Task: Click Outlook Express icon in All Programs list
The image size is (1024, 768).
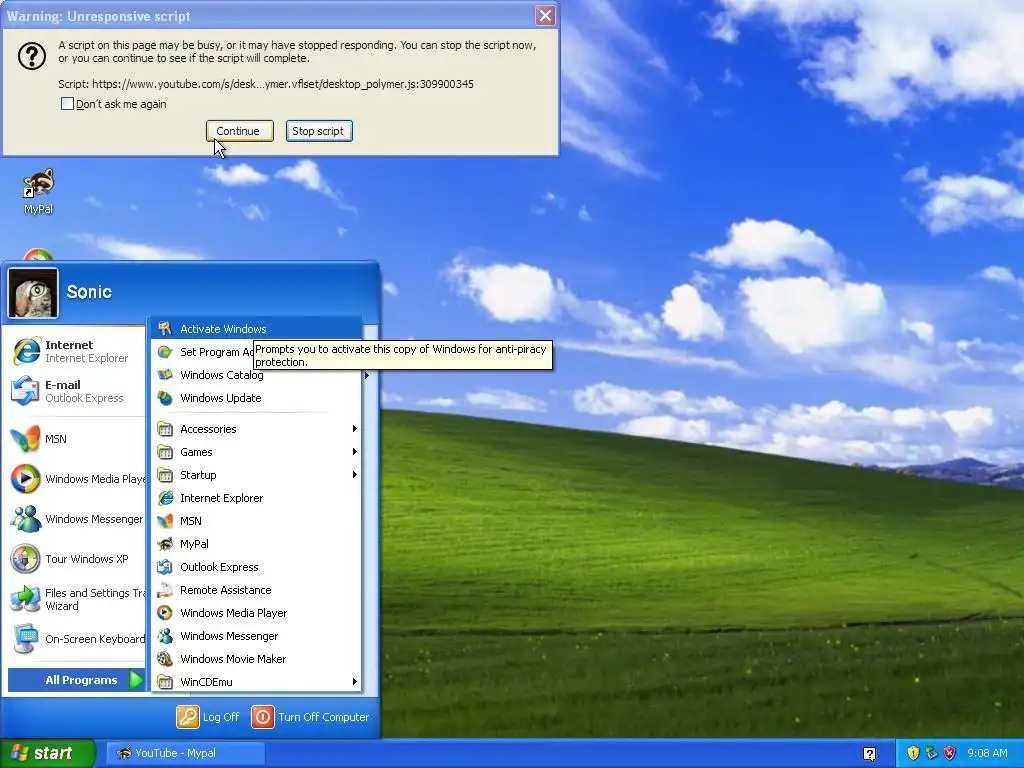Action: tap(165, 567)
